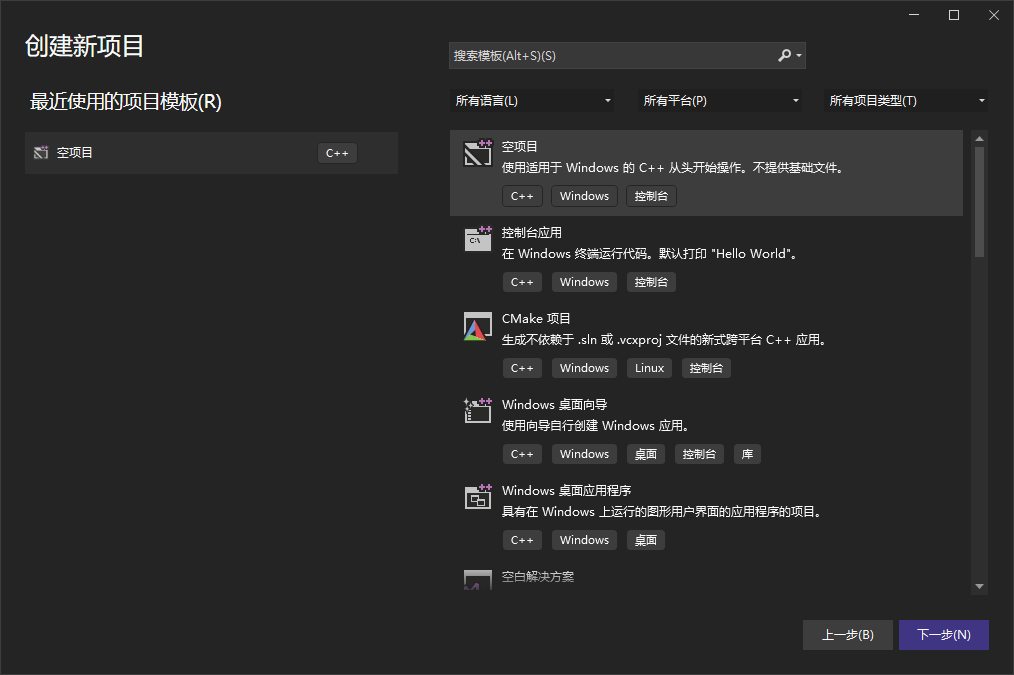Click the CMake 项目 template icon

[x=478, y=326]
